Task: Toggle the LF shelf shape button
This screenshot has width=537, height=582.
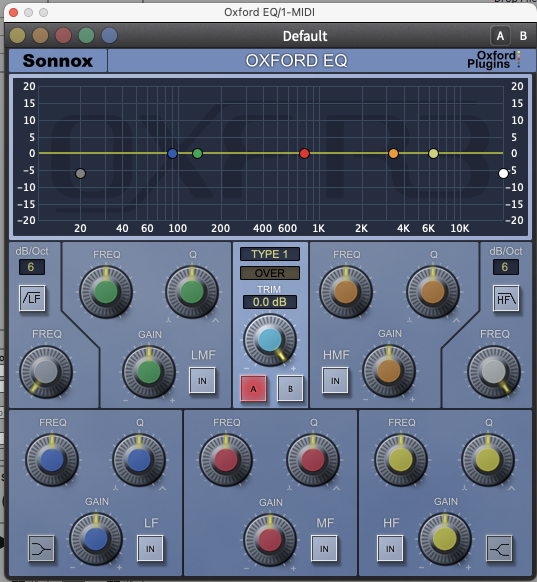Action: 41,548
